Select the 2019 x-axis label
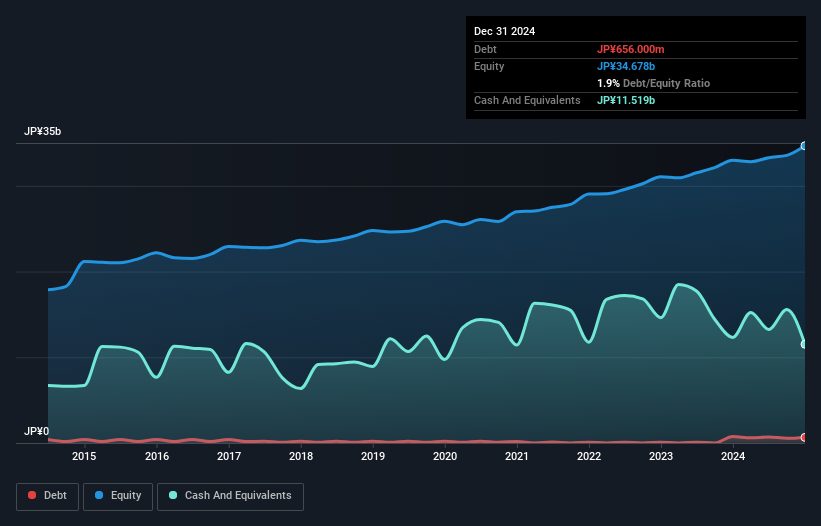 [x=373, y=456]
